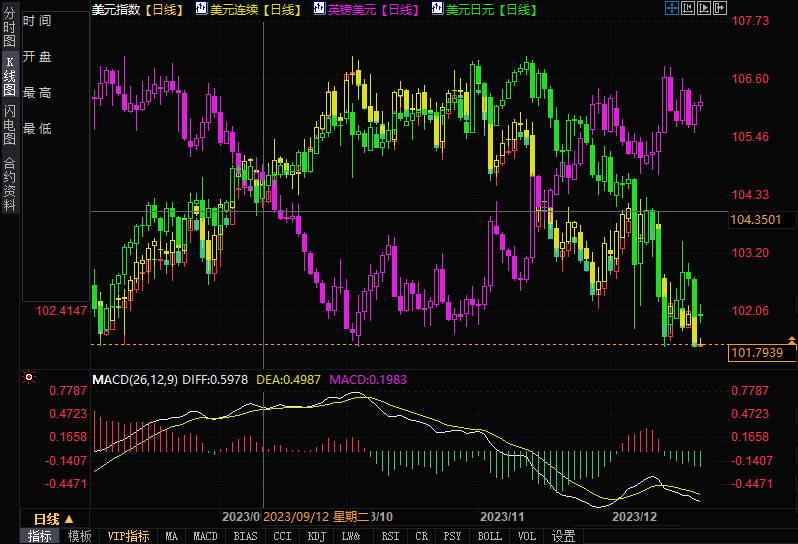Expand the MACD(26,12,9) parameter label
Screen dimensions: 798x544
[134, 379]
